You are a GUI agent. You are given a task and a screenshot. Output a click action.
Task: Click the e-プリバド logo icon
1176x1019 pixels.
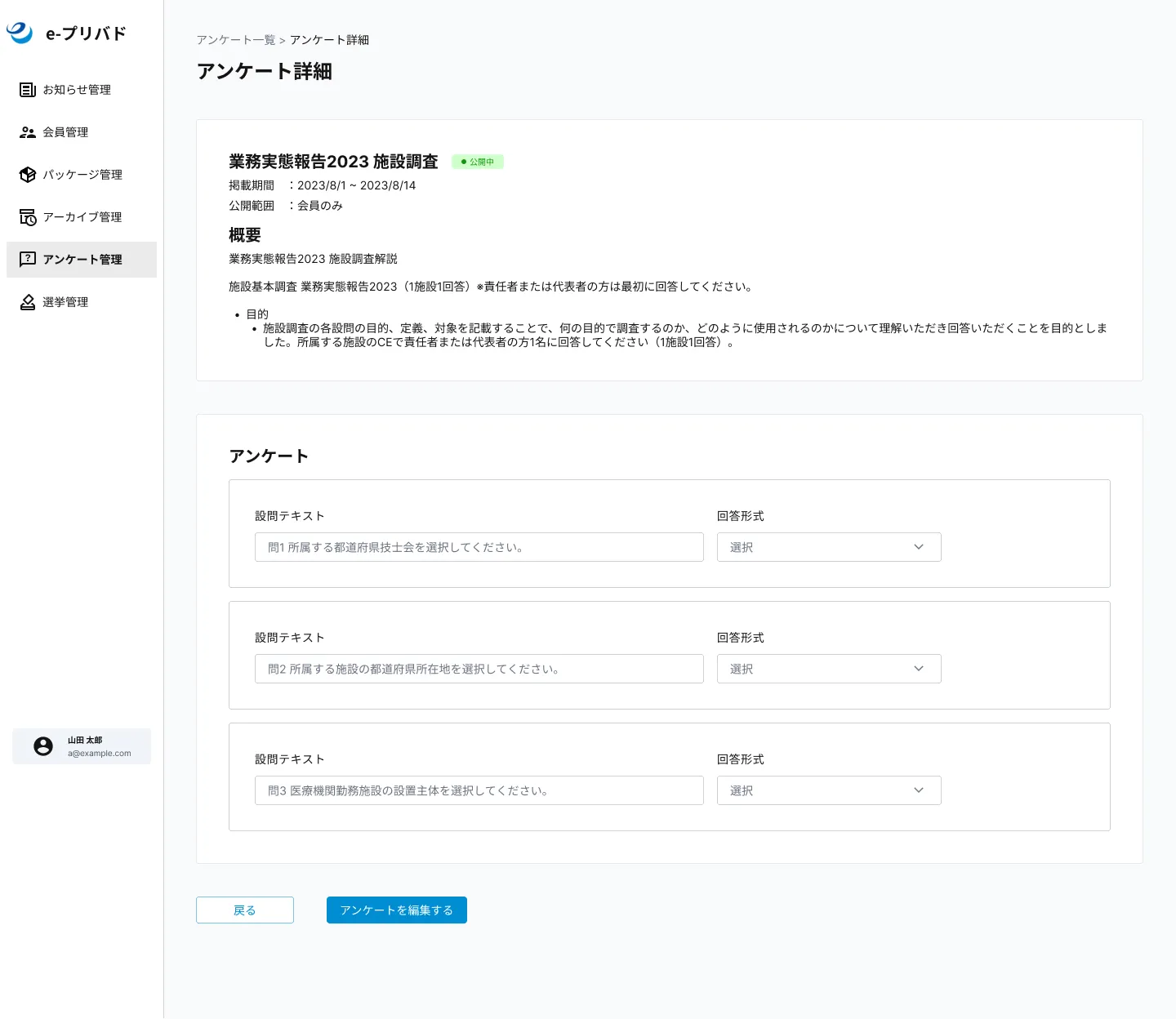[x=20, y=33]
